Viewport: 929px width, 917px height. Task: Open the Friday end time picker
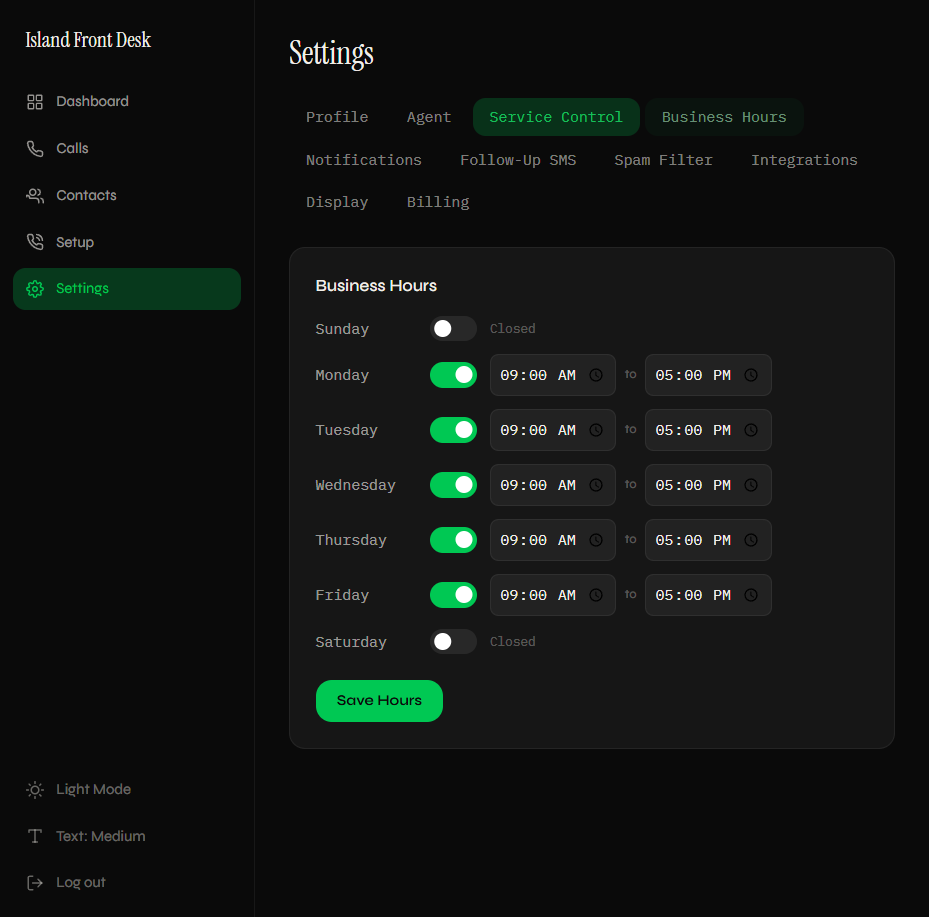(751, 595)
